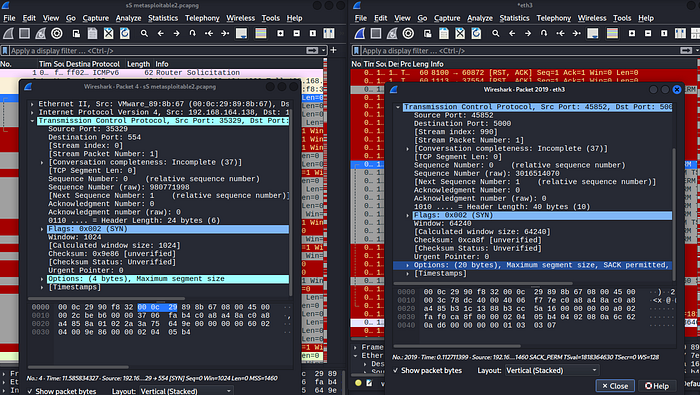Open Tools menu in metasploitable2 window
The height and width of the screenshot is (395, 700).
coord(271,18)
